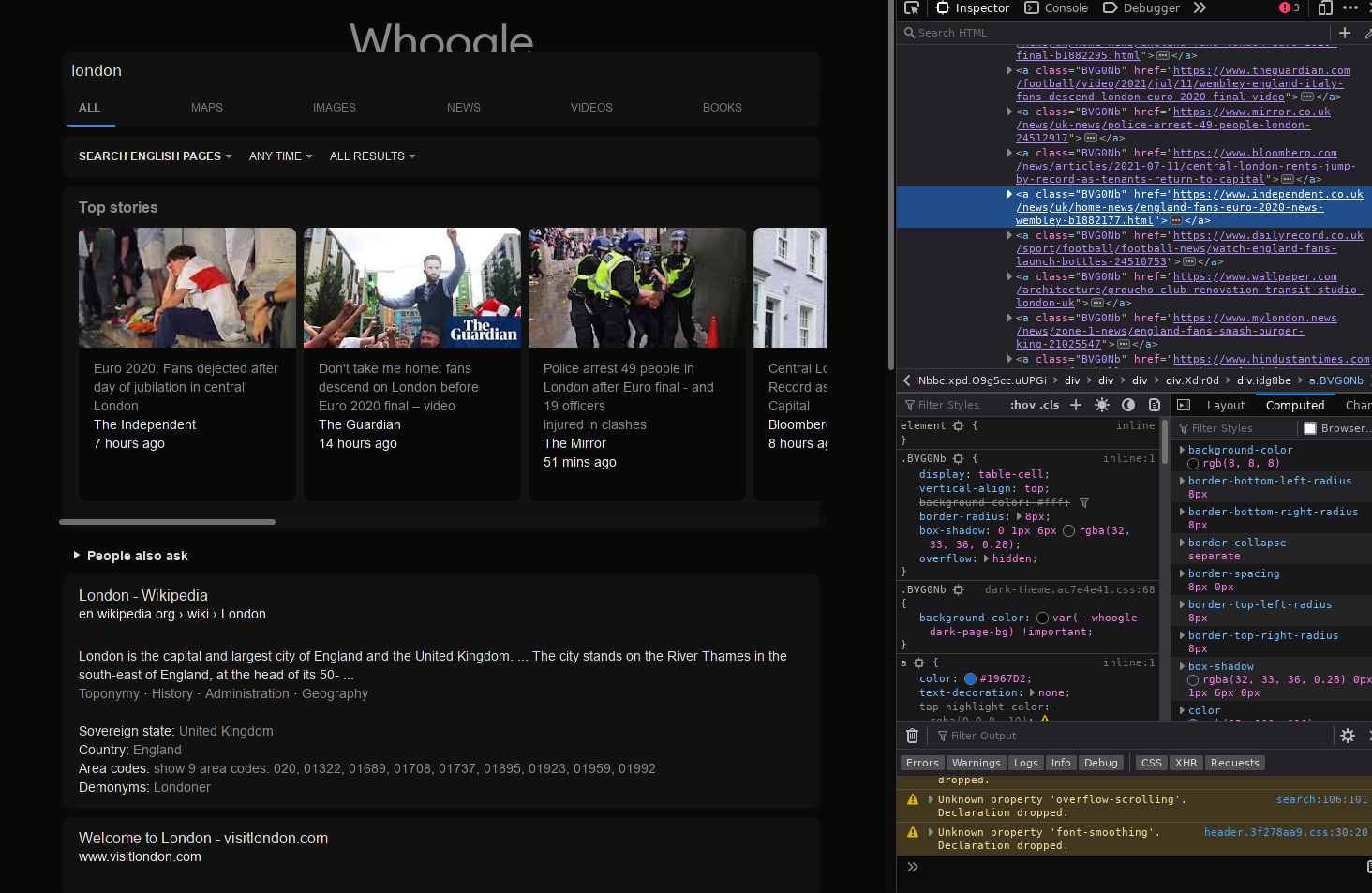
Task: Toggle the CSS console filter
Action: pyautogui.click(x=1152, y=763)
